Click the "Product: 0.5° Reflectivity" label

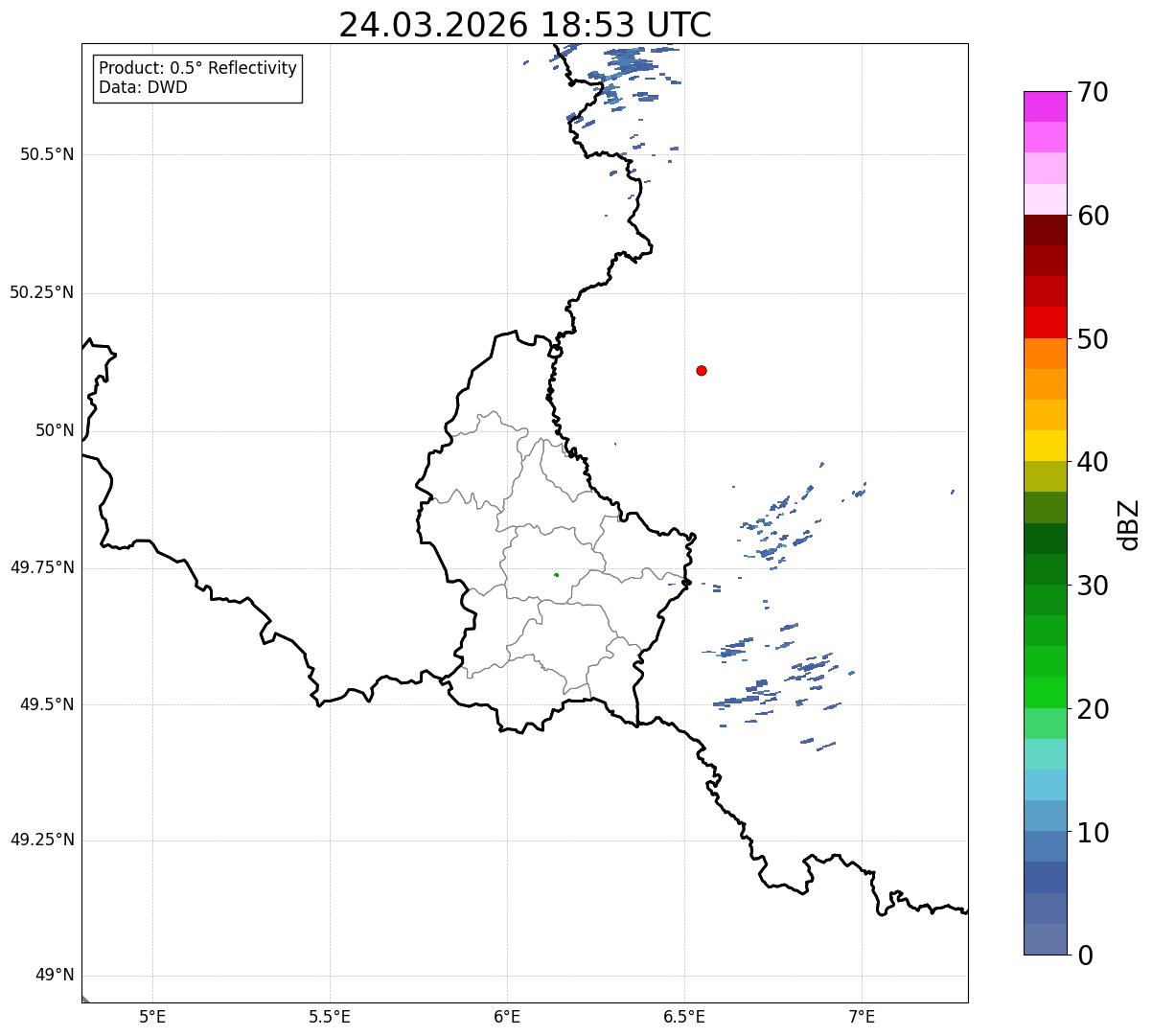[197, 69]
